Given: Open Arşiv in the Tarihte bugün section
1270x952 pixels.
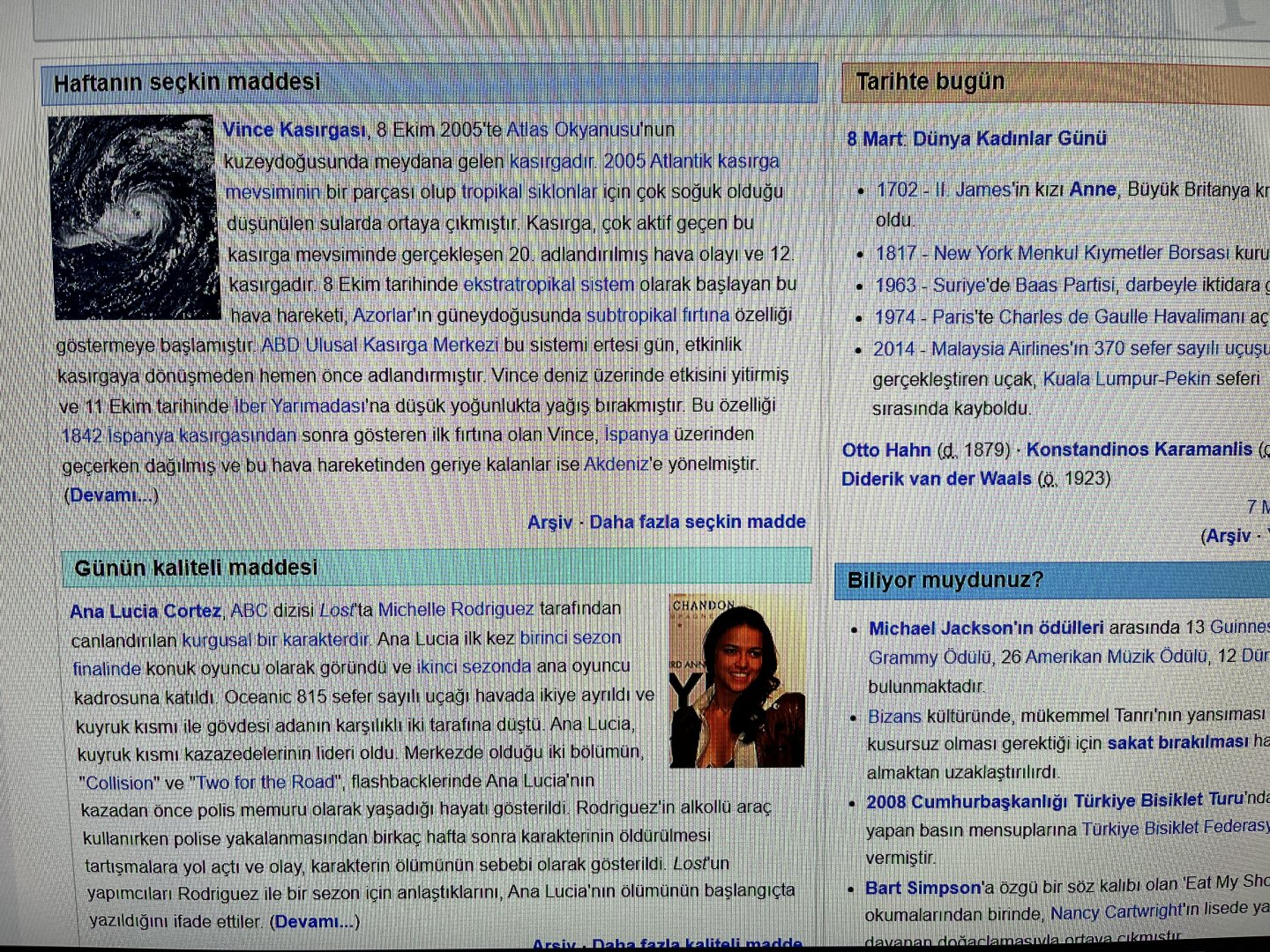Looking at the screenshot, I should (1229, 535).
